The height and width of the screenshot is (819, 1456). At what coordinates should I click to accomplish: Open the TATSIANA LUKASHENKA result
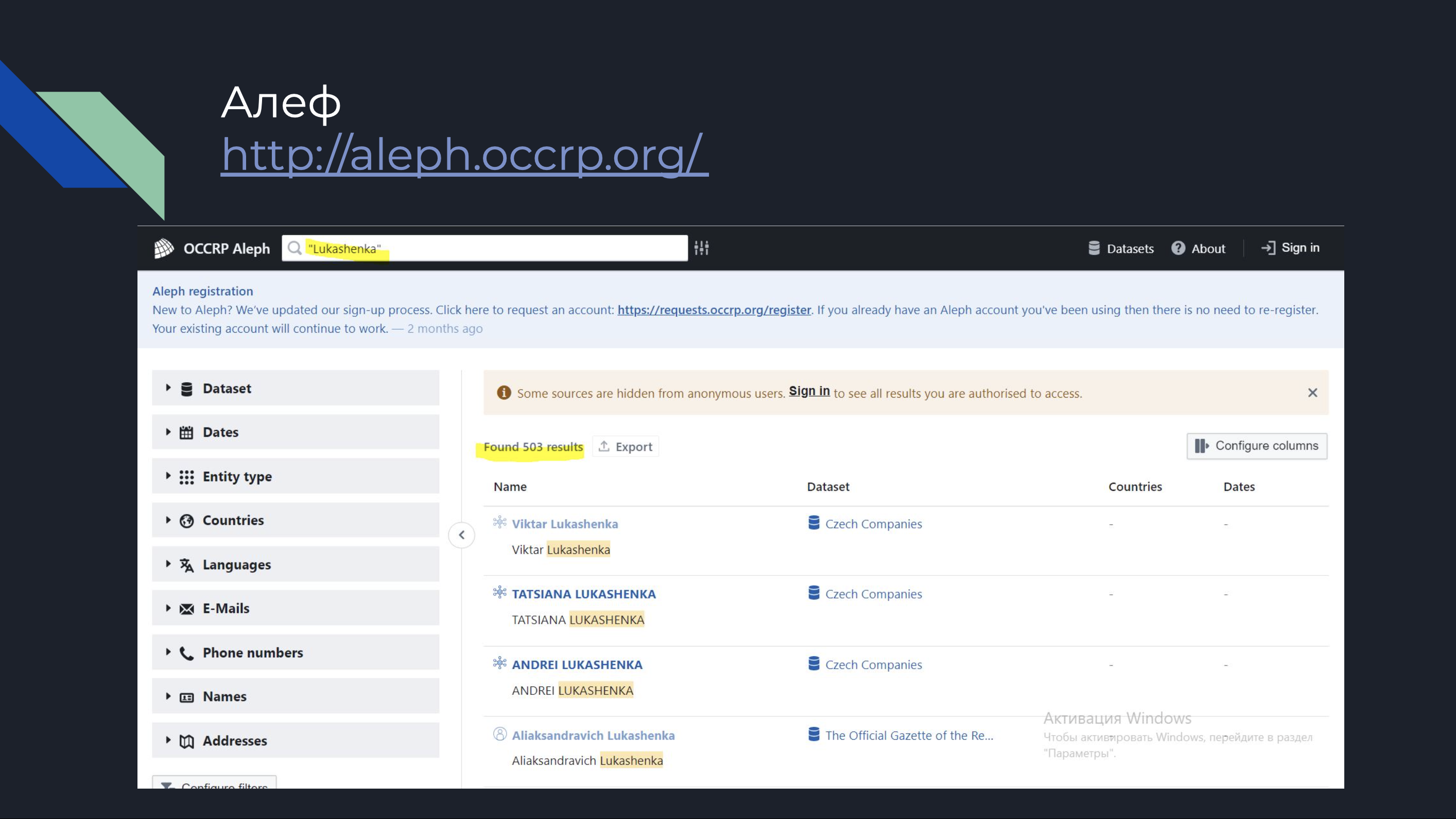pyautogui.click(x=584, y=594)
